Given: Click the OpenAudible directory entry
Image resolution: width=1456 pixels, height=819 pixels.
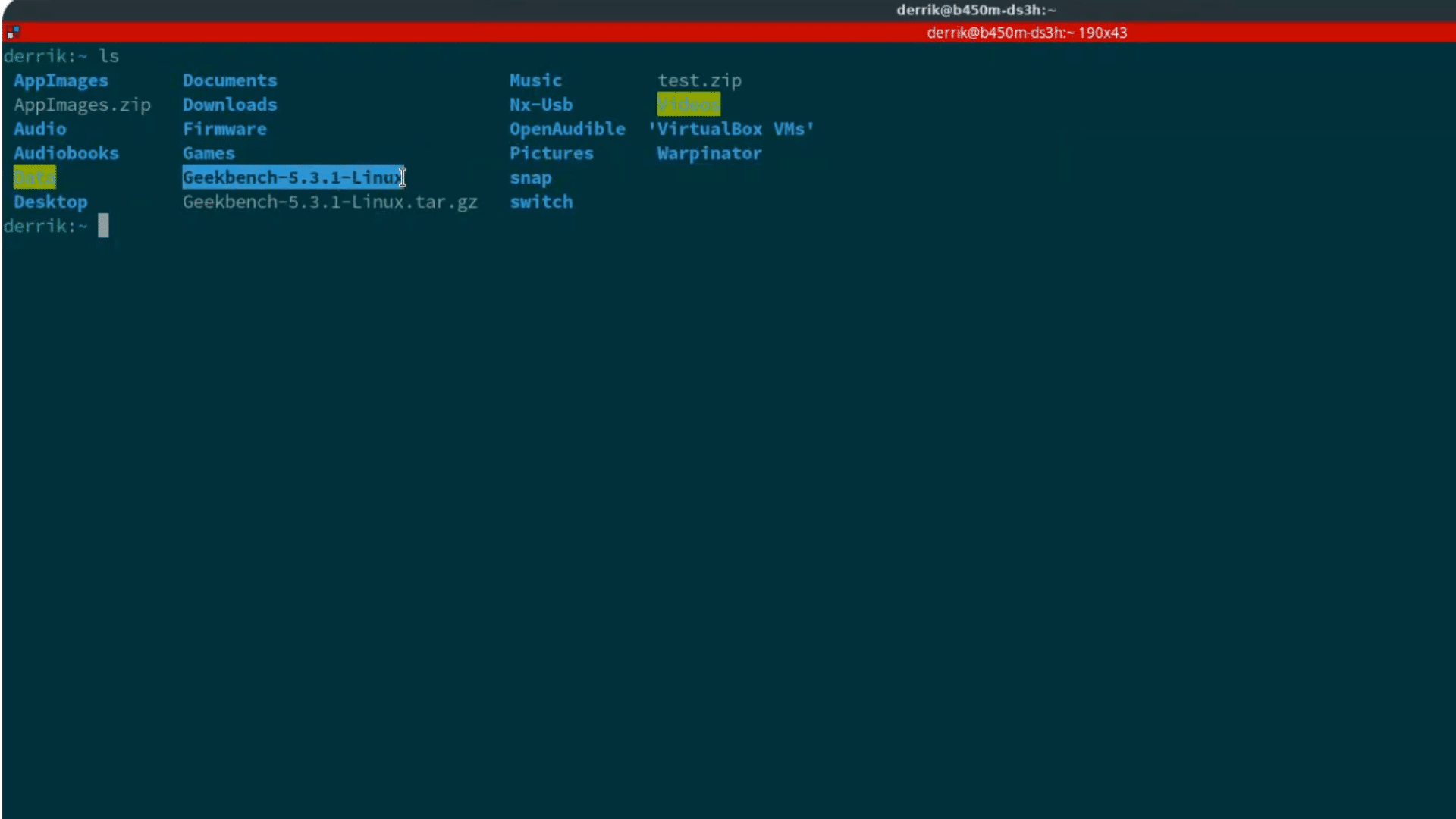Looking at the screenshot, I should pyautogui.click(x=567, y=129).
